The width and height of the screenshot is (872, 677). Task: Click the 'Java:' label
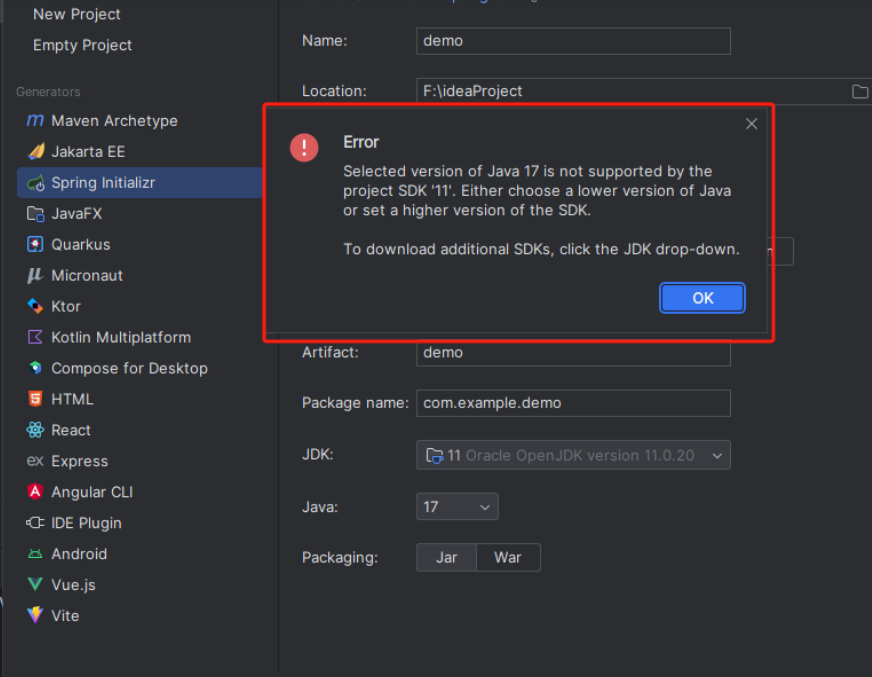coord(320,507)
